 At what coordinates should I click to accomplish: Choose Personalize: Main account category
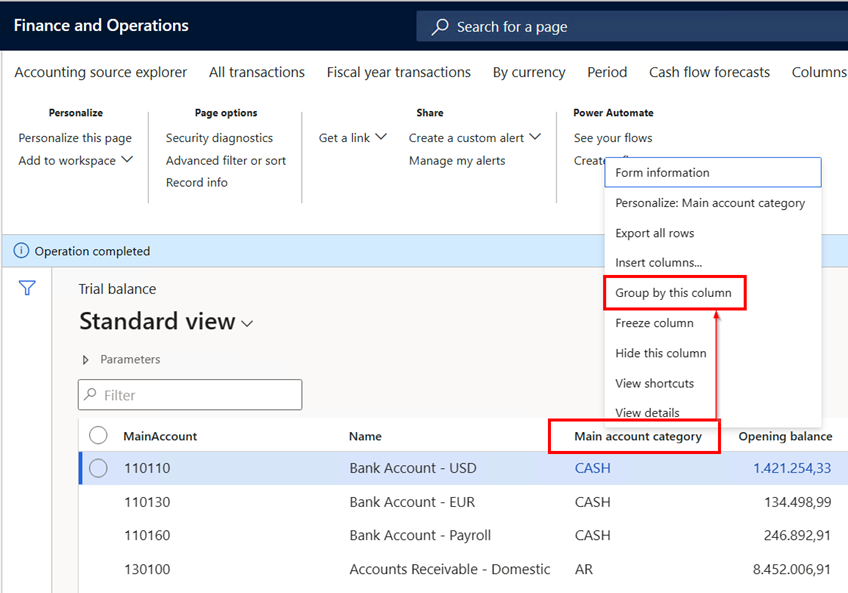click(713, 203)
